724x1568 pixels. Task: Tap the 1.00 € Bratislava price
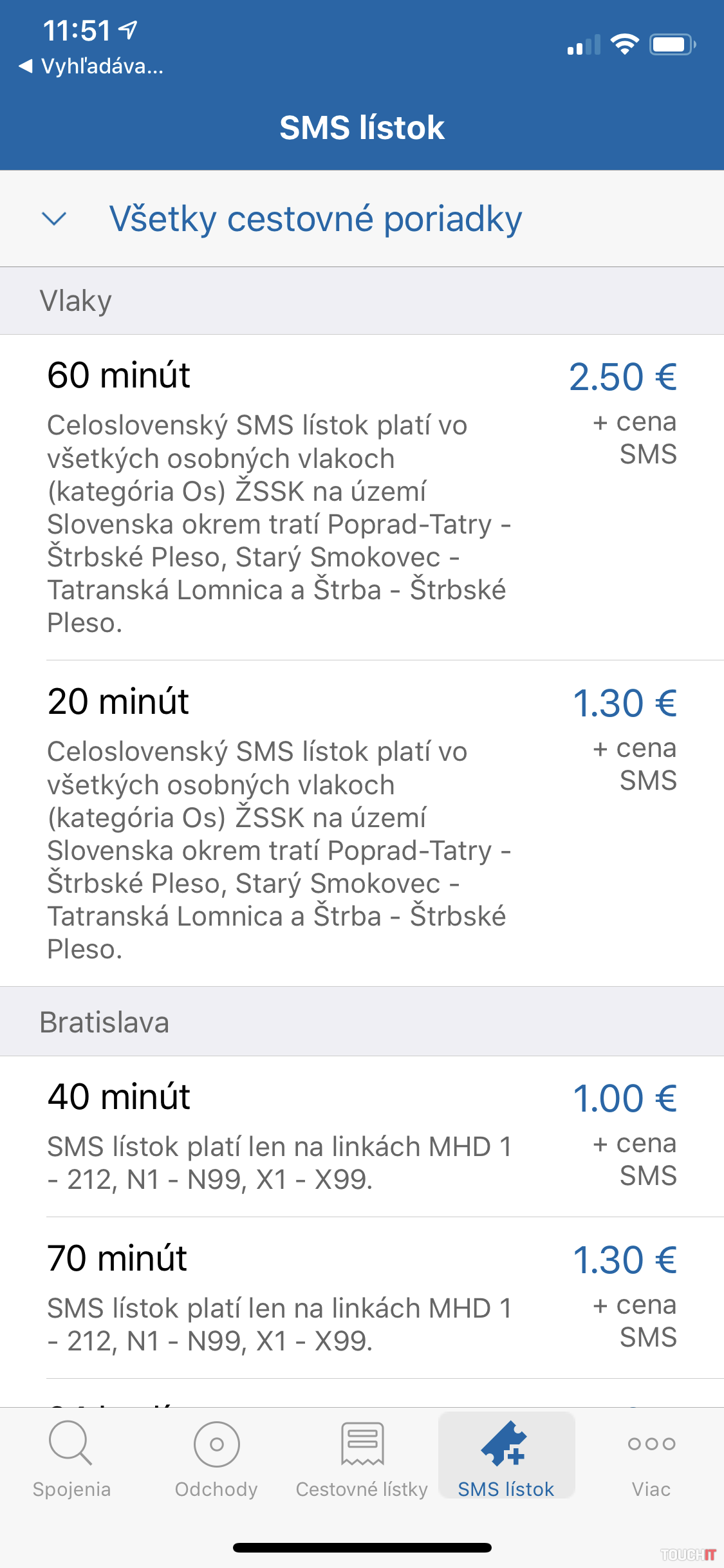click(x=625, y=1099)
